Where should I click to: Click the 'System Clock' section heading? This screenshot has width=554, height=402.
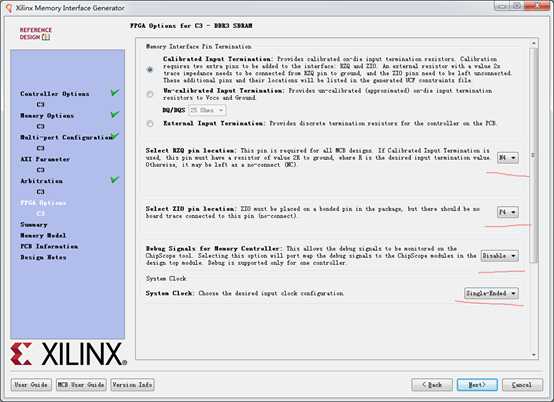click(166, 279)
